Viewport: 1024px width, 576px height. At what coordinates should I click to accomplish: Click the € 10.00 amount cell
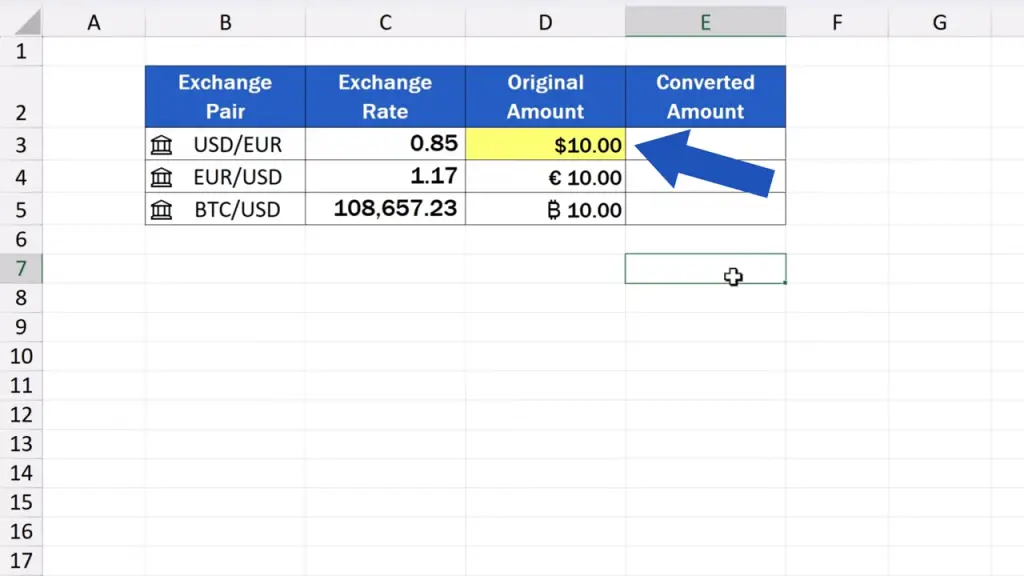546,178
